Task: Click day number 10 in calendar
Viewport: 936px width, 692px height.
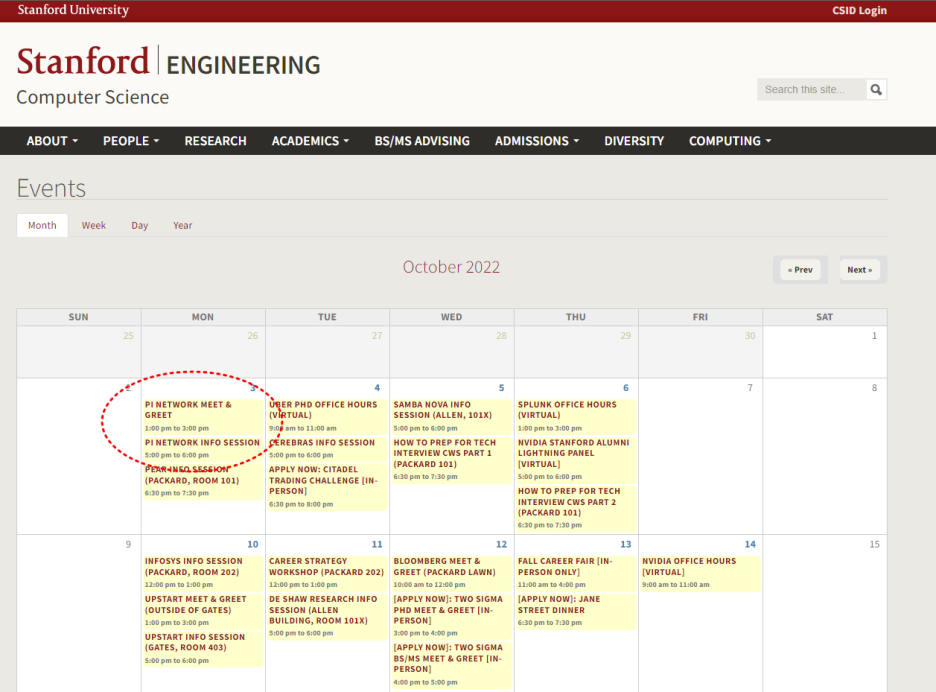Action: tap(253, 544)
